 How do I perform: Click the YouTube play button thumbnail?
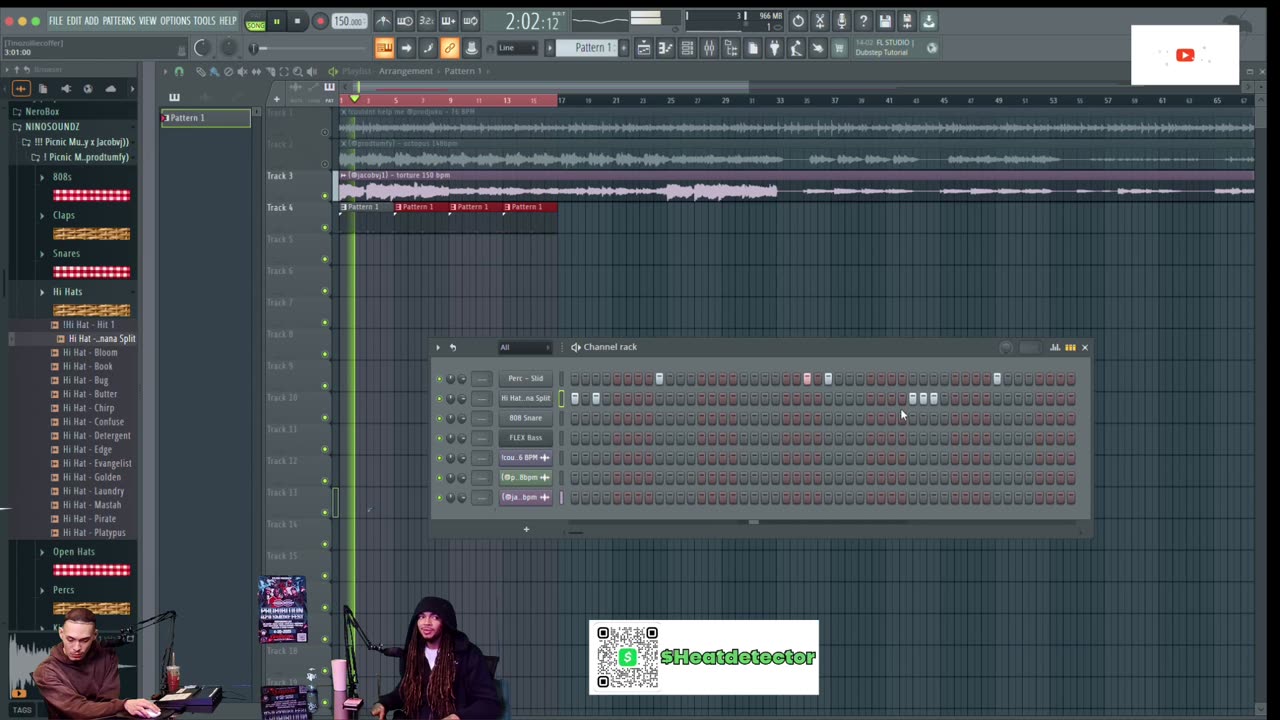coord(1185,55)
